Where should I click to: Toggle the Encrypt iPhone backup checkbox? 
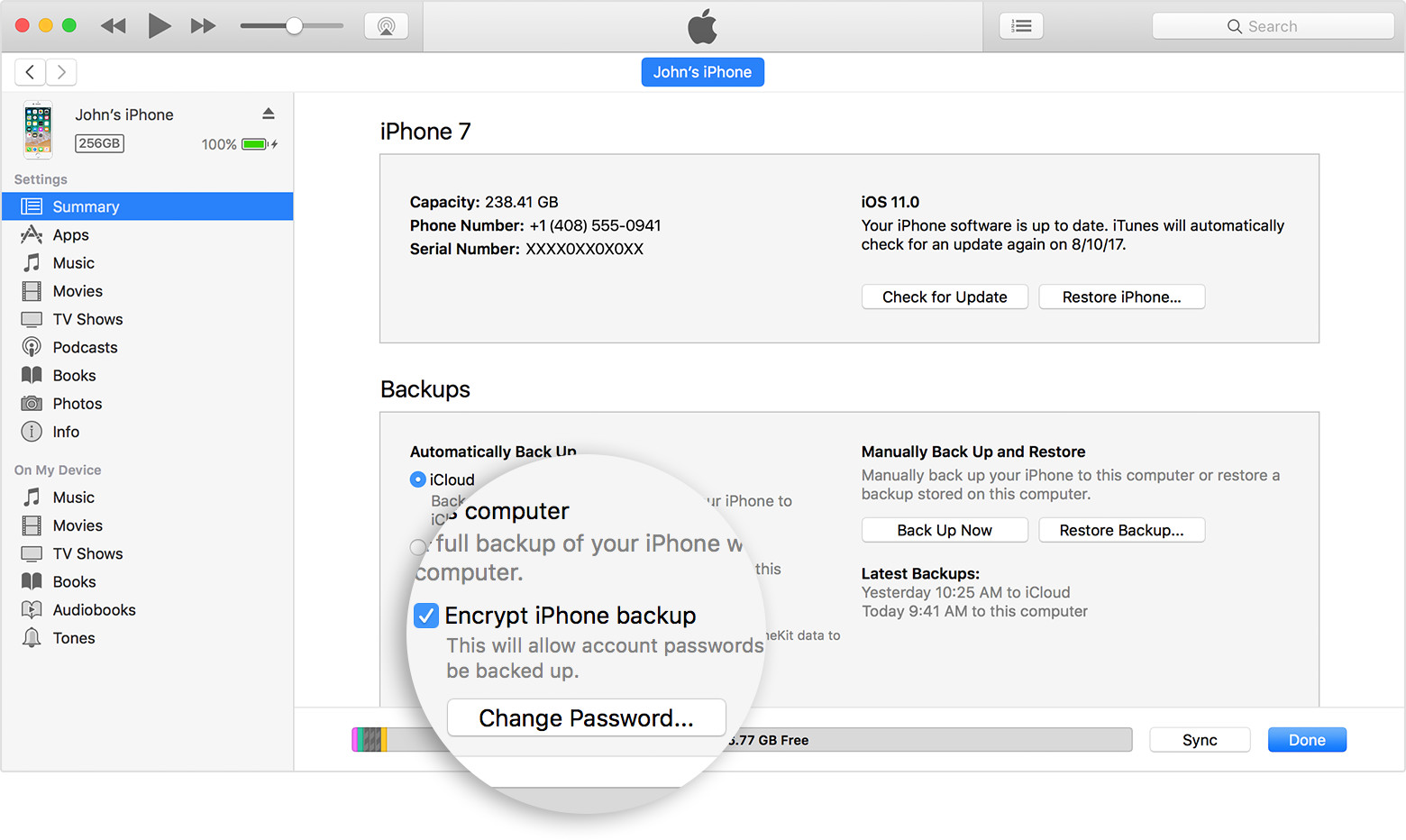pos(426,616)
